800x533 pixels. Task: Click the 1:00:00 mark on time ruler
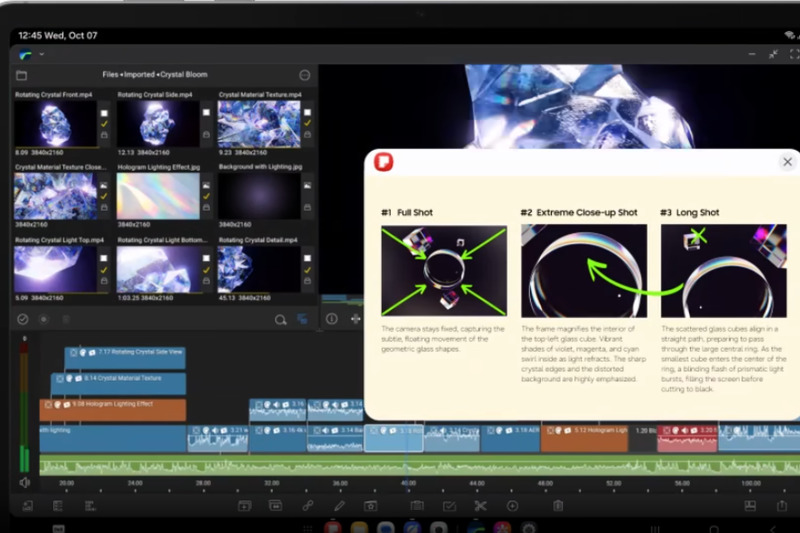[x=751, y=483]
